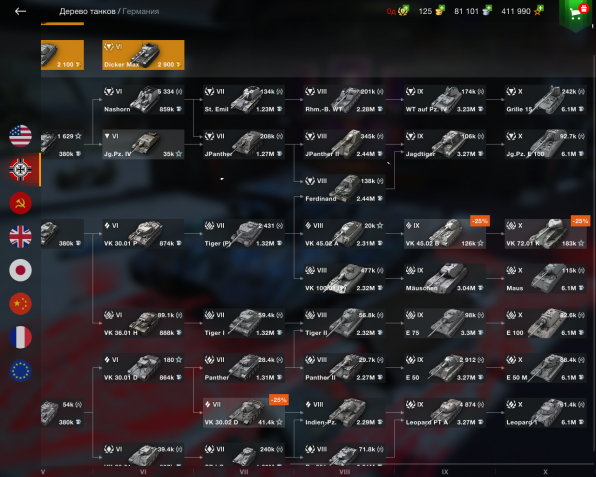Screen dimensions: 596x477
Task: Choose the Leopard 1 tier X node
Action: tap(545, 413)
